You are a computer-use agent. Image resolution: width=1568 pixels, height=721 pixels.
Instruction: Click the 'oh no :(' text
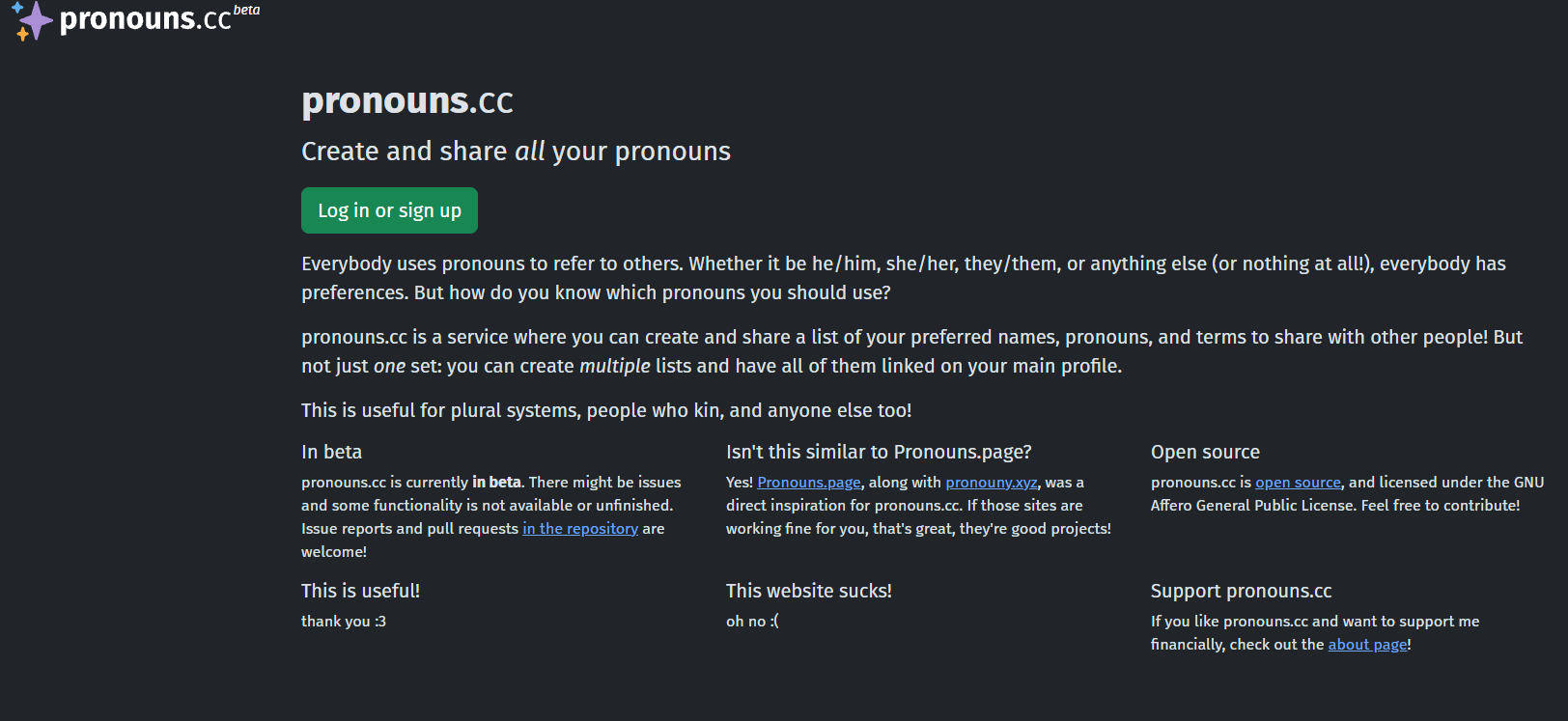752,622
